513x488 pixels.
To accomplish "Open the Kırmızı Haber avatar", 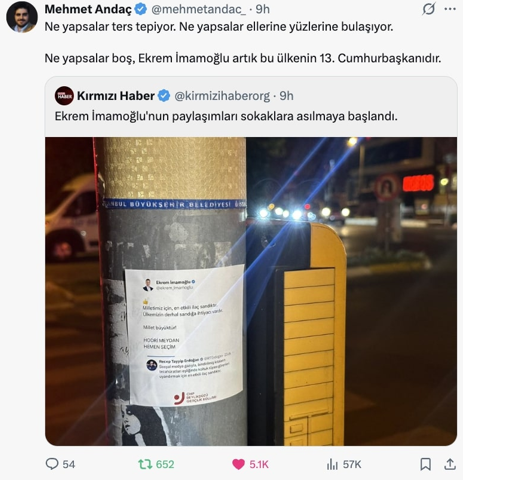I will pyautogui.click(x=64, y=96).
